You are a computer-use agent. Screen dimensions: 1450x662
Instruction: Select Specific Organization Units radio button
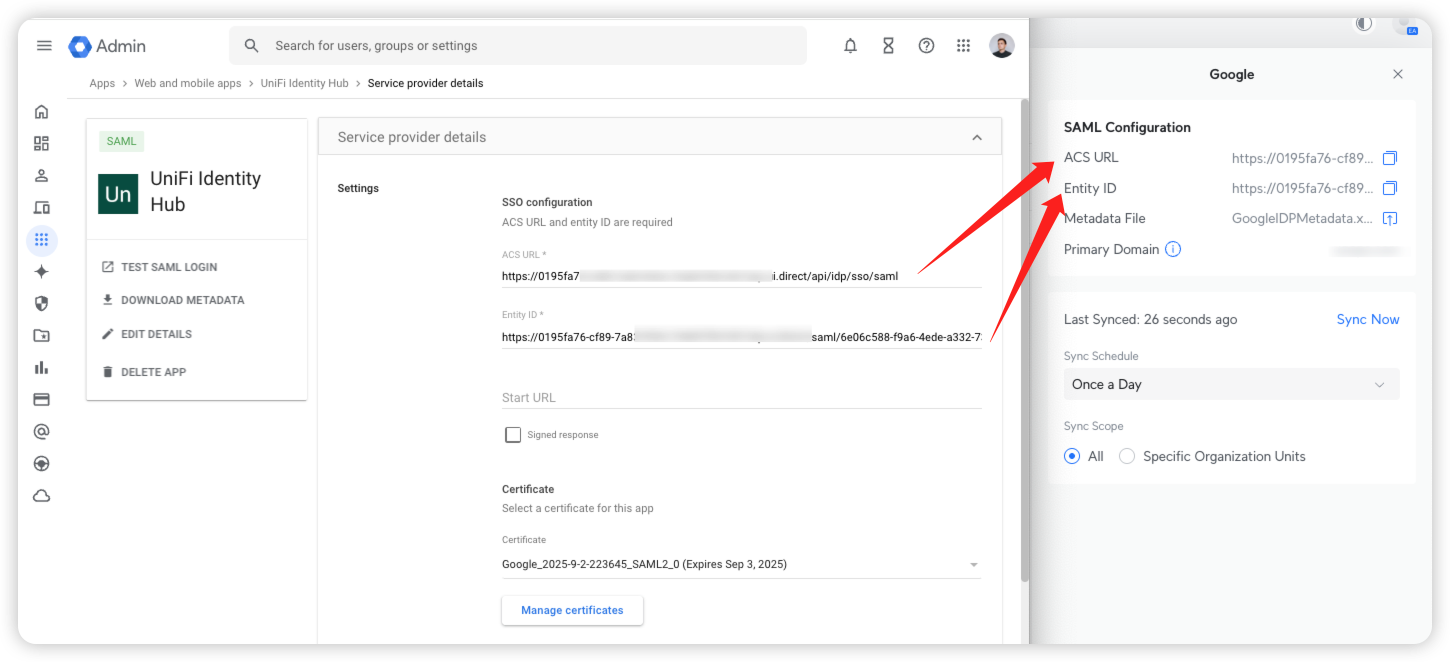coord(1127,456)
